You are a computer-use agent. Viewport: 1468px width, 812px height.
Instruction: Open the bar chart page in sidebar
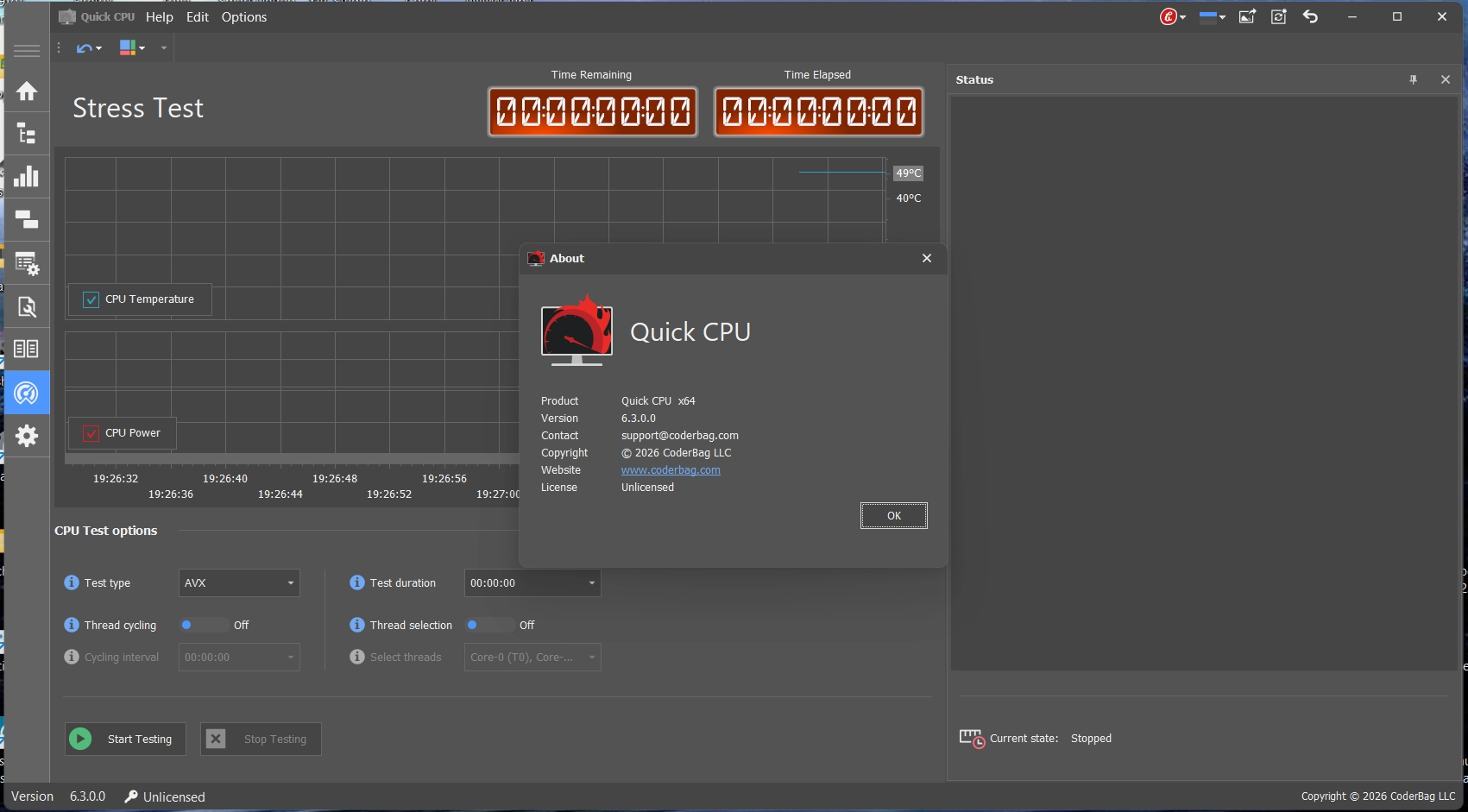[x=27, y=176]
